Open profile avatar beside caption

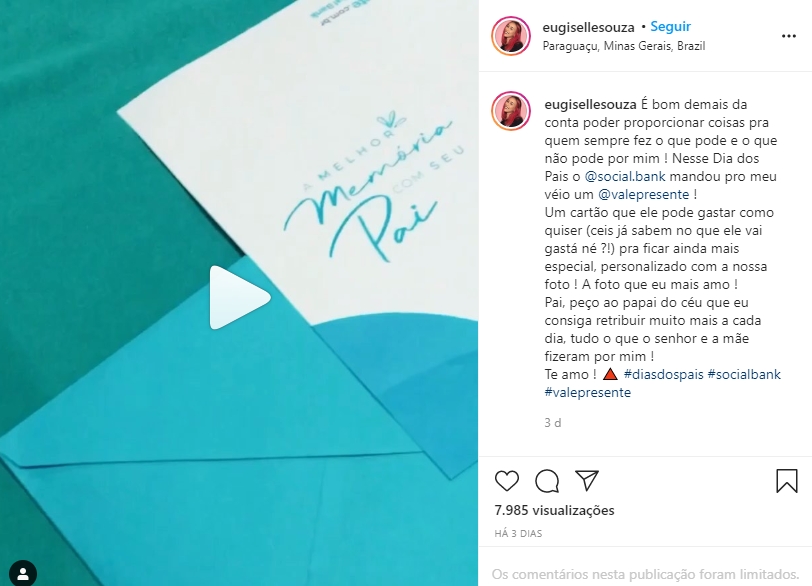coord(511,111)
